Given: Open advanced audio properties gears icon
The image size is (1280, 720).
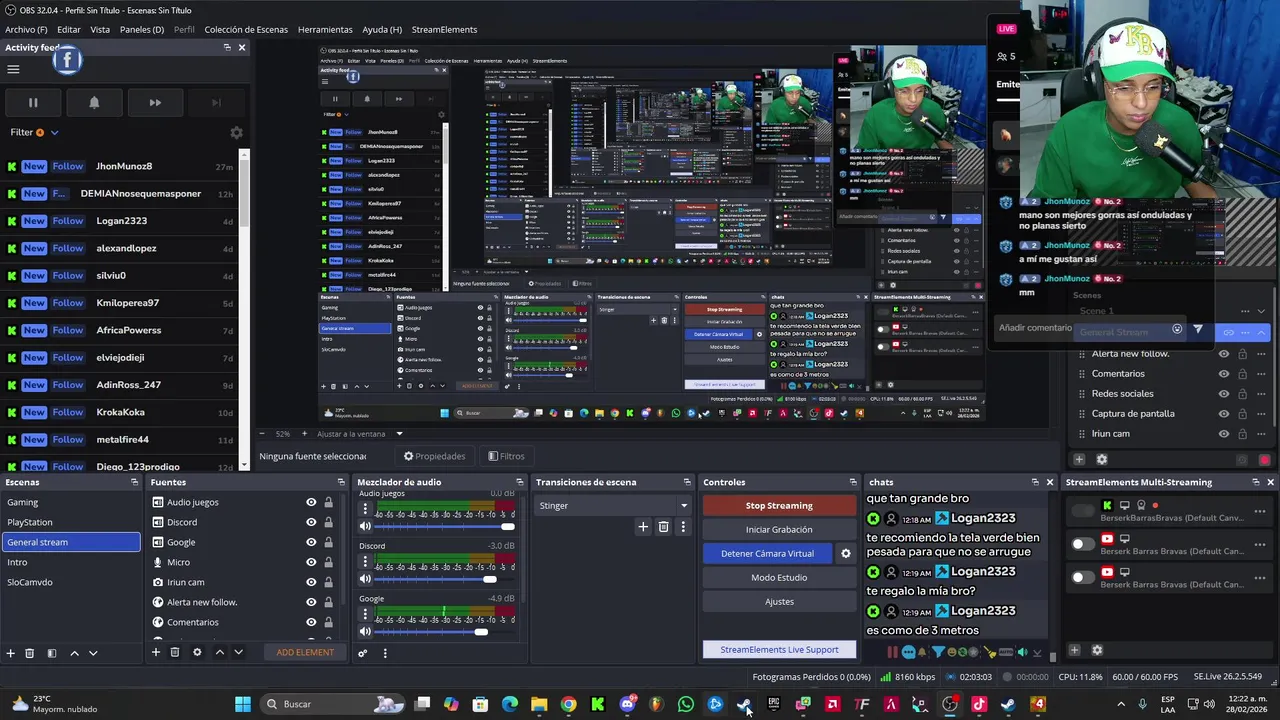Looking at the screenshot, I should coord(362,653).
